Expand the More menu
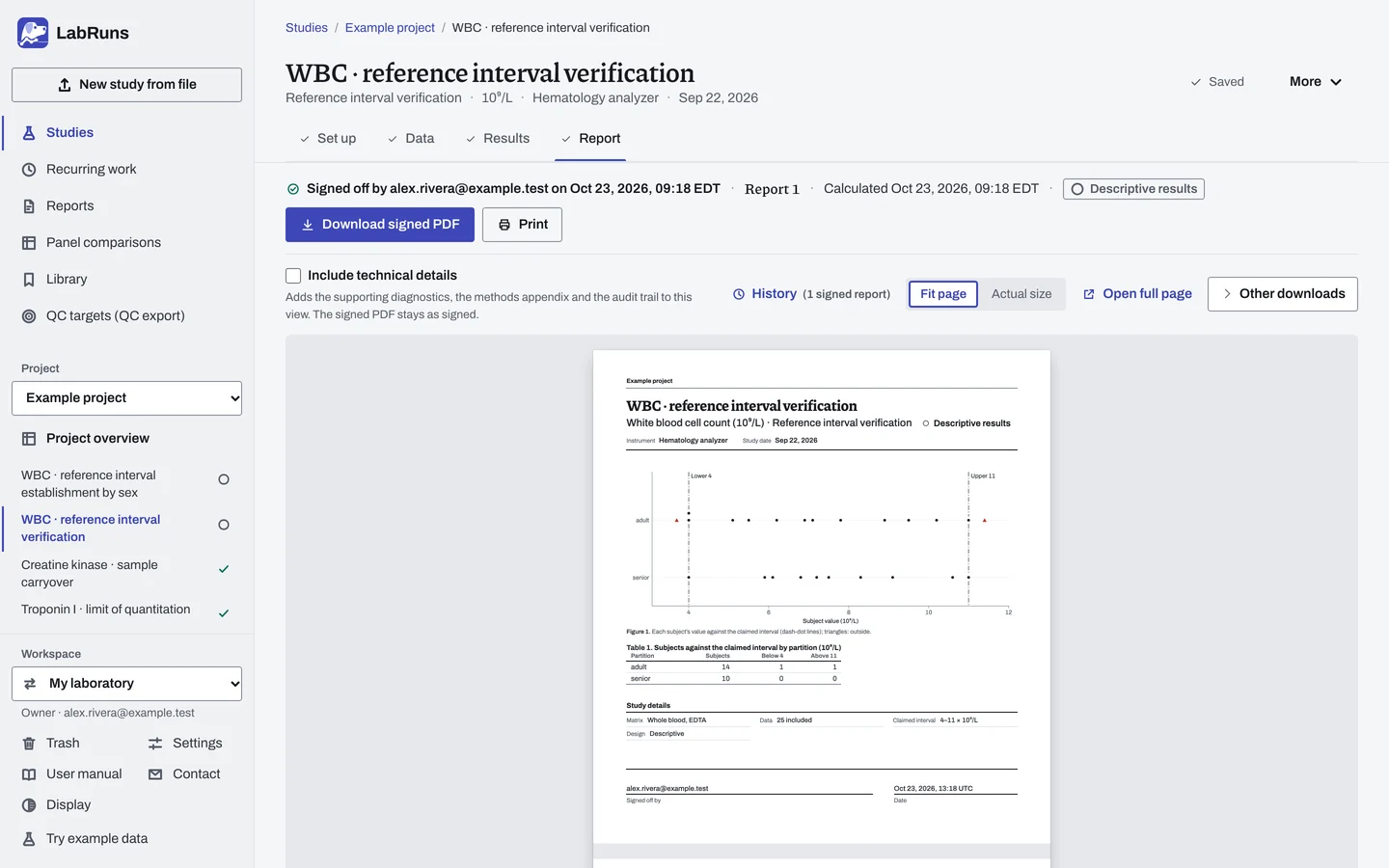 click(x=1316, y=82)
